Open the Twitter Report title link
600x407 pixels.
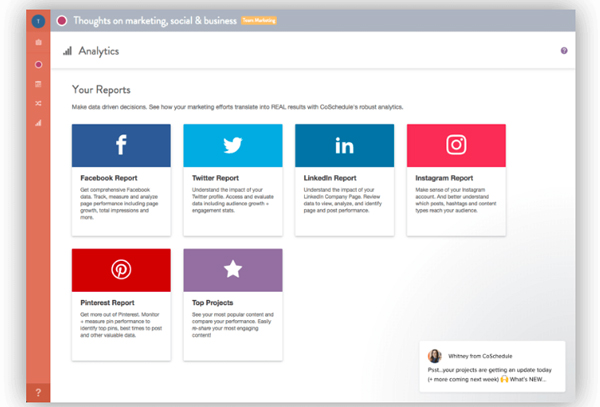point(215,178)
